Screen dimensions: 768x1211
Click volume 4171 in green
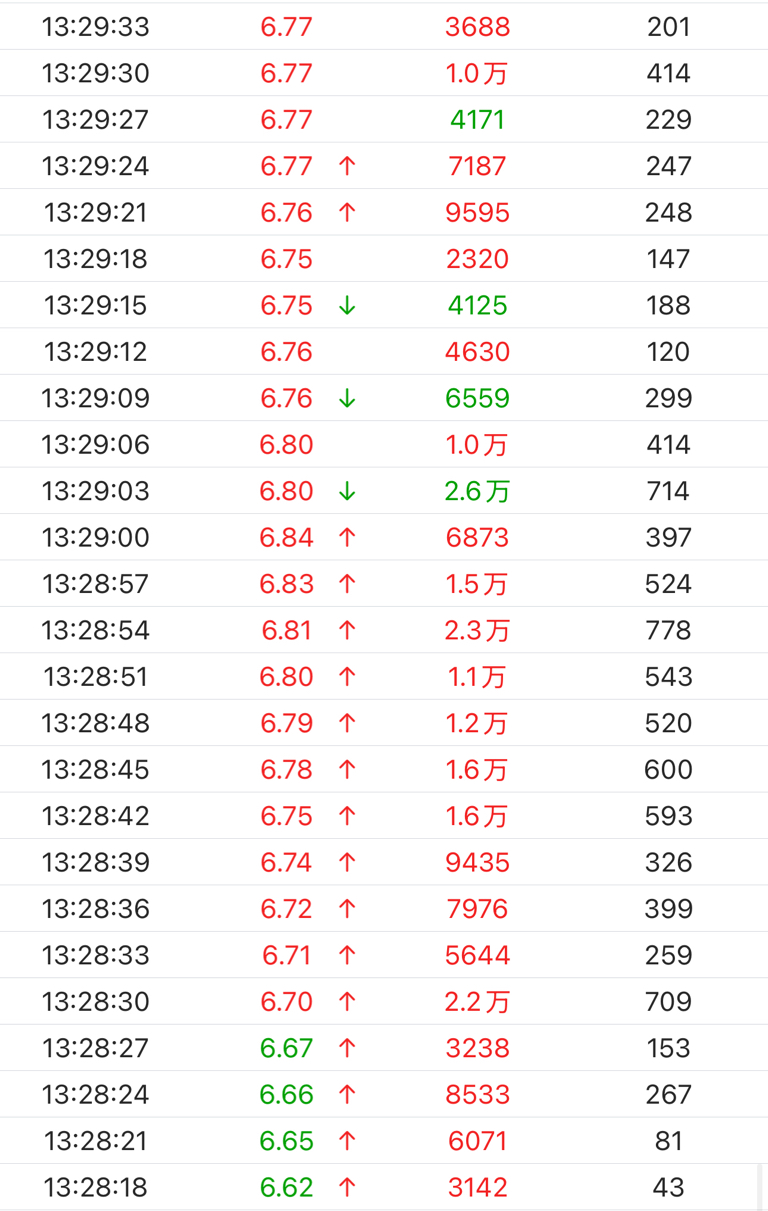point(478,120)
